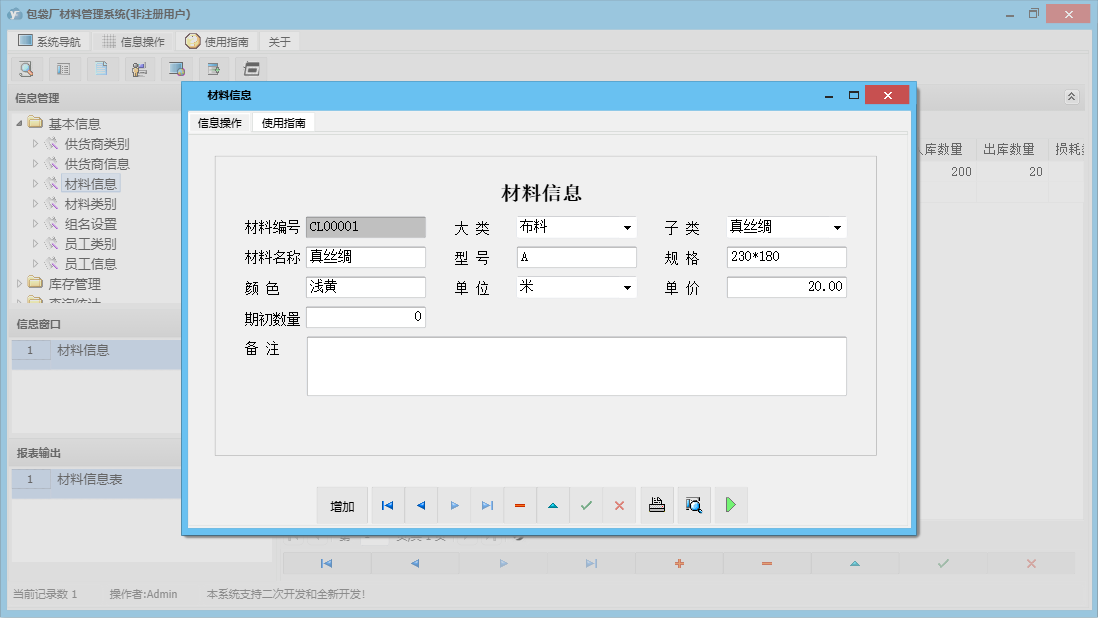Screen dimensions: 1098x618
Task: Open the 大类 dropdown
Action: [627, 228]
